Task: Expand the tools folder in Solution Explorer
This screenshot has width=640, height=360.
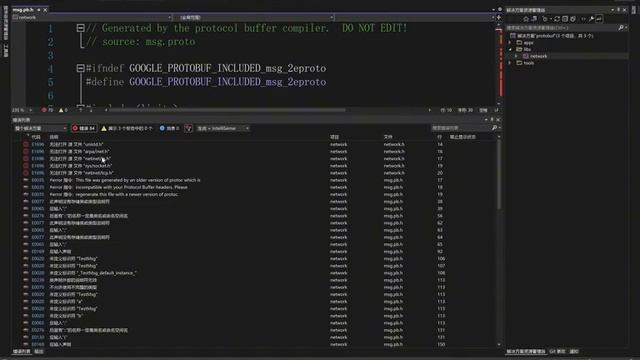Action: pos(510,63)
